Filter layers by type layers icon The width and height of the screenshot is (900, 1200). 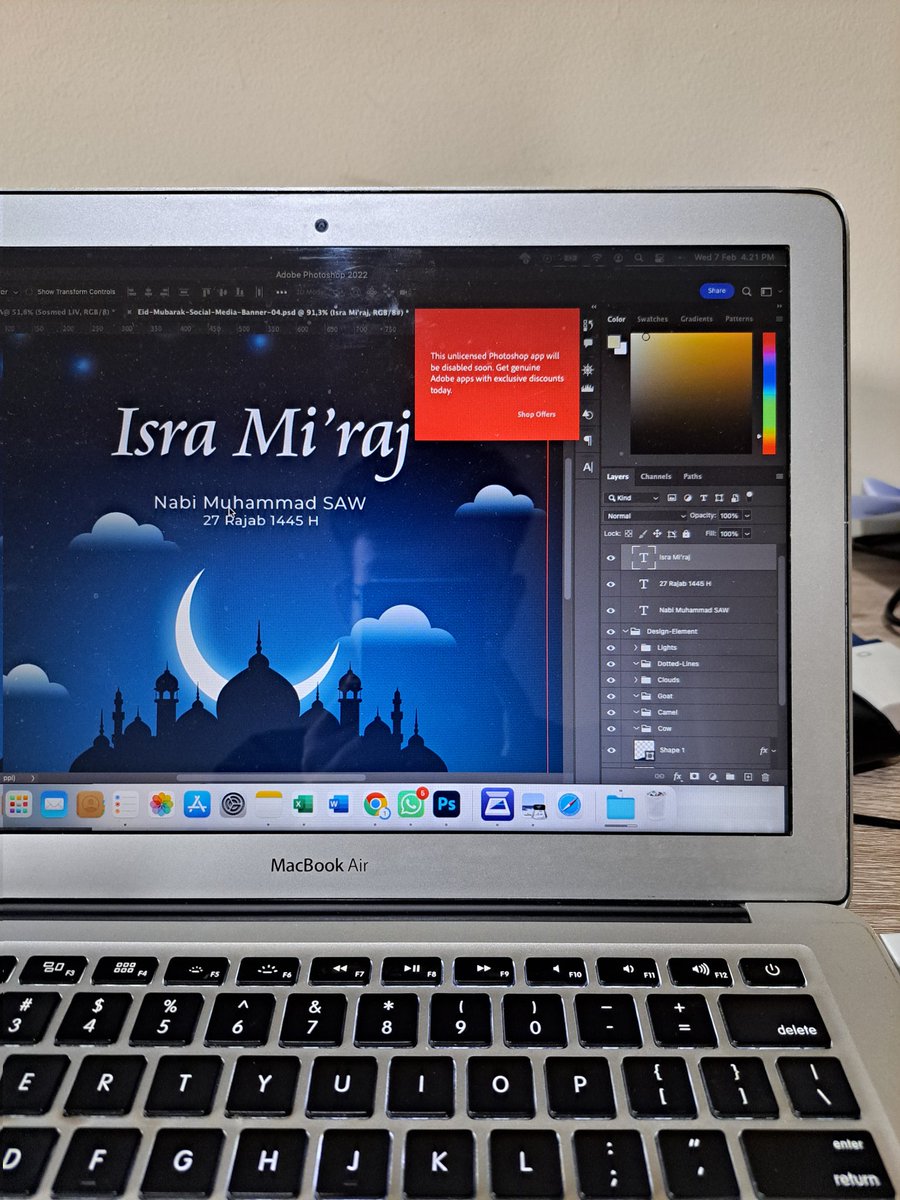point(703,498)
